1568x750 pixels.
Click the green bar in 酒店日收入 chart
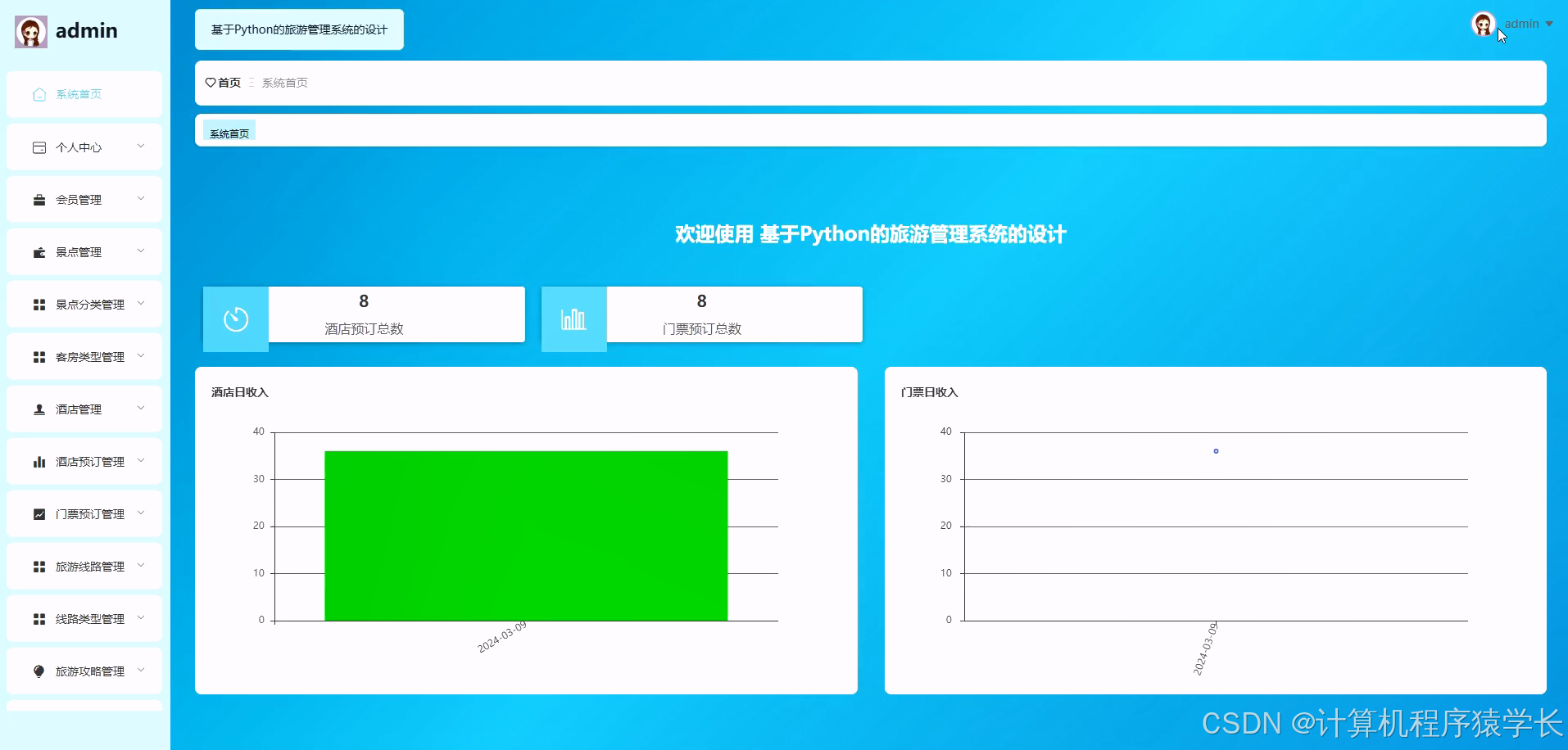point(526,536)
